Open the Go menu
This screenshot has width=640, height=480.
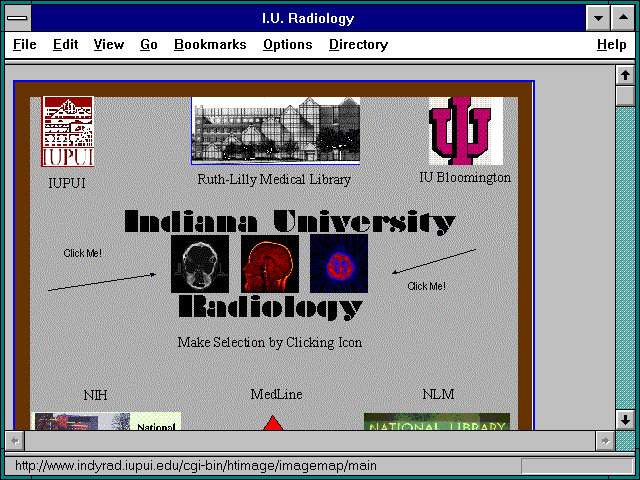pyautogui.click(x=149, y=44)
